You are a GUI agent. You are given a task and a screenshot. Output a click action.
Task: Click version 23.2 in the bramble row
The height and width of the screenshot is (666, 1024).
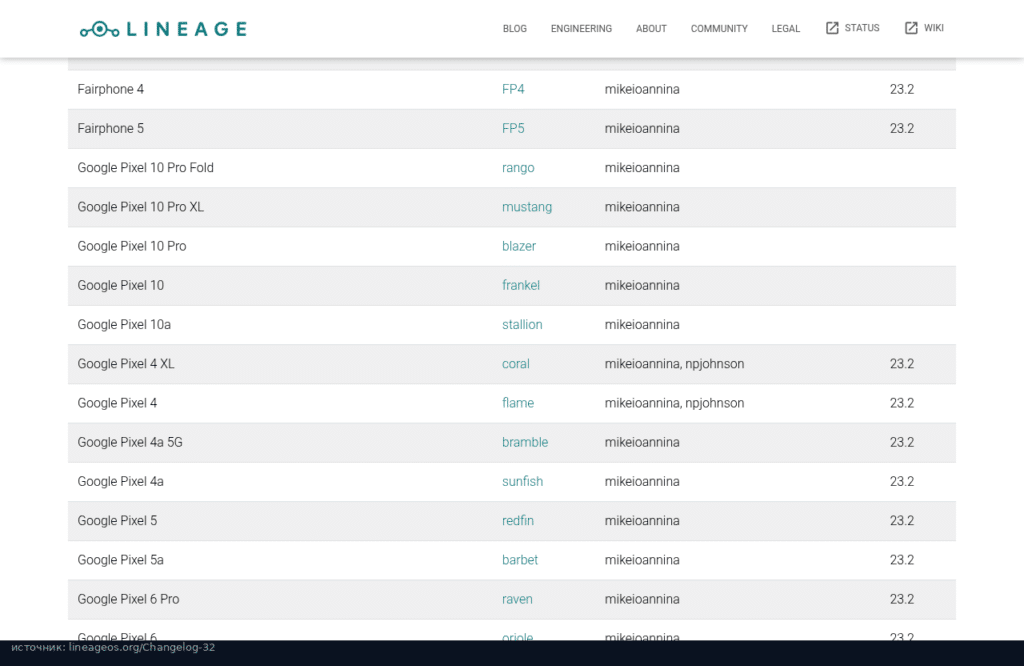902,442
